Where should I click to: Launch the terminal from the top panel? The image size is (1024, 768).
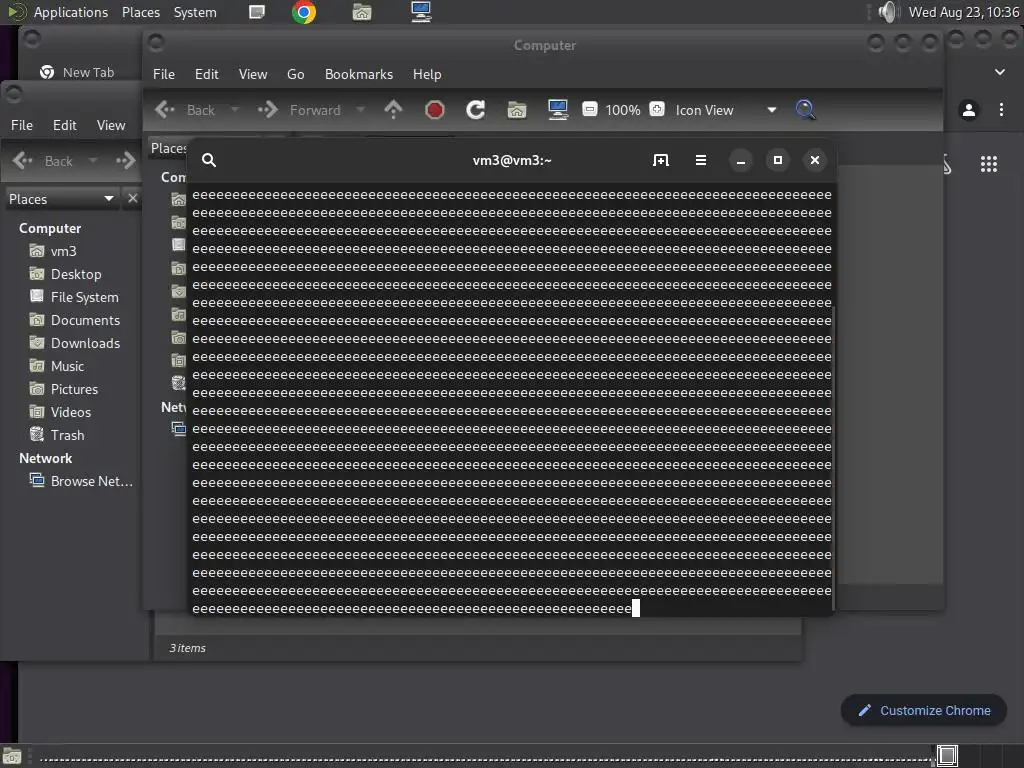click(257, 12)
